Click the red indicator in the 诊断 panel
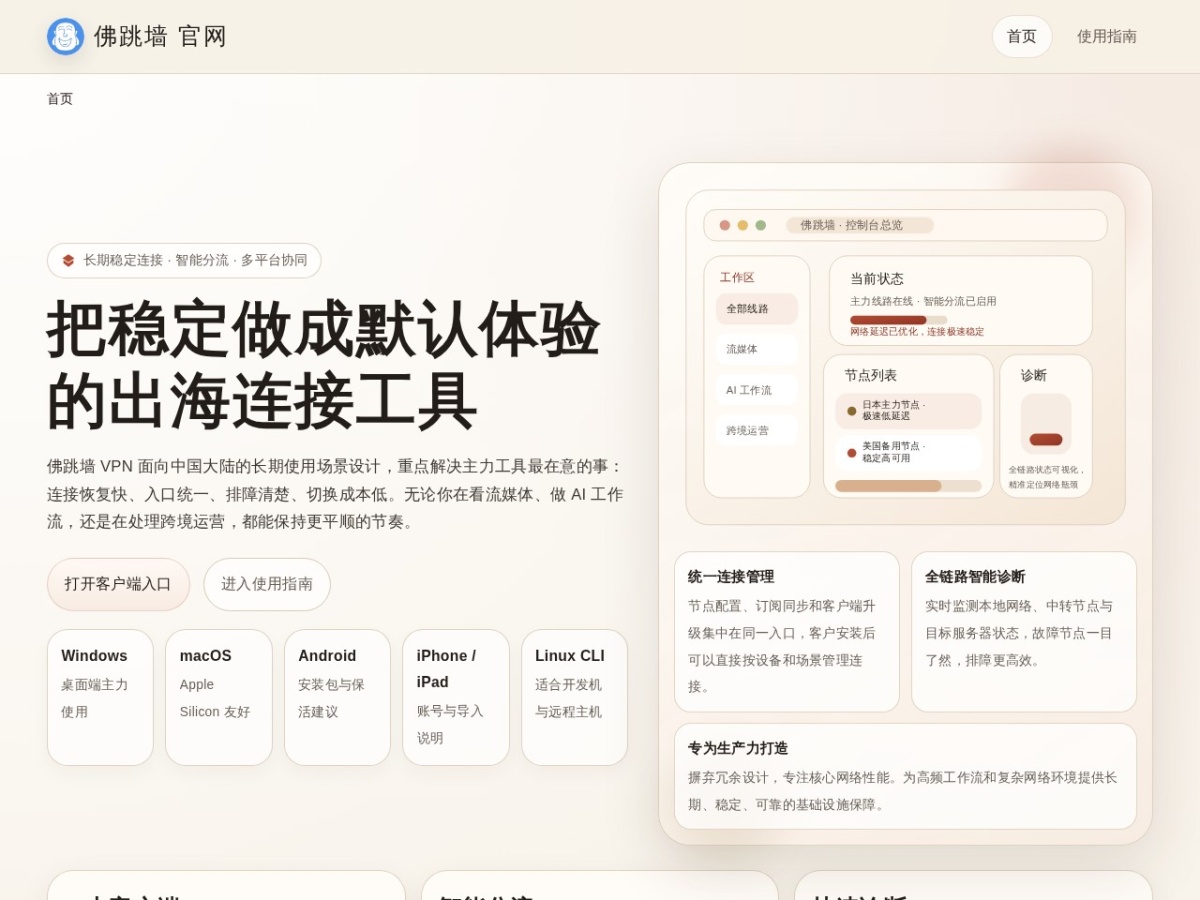The image size is (1200, 900). [1046, 439]
